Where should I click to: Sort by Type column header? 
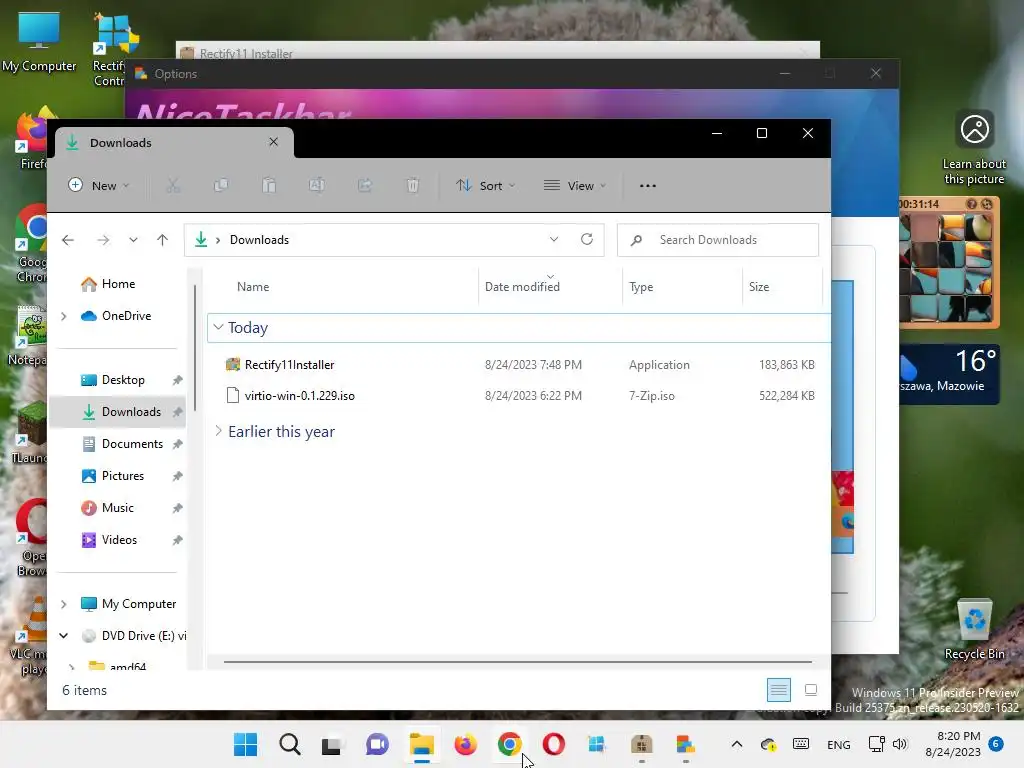point(682,287)
